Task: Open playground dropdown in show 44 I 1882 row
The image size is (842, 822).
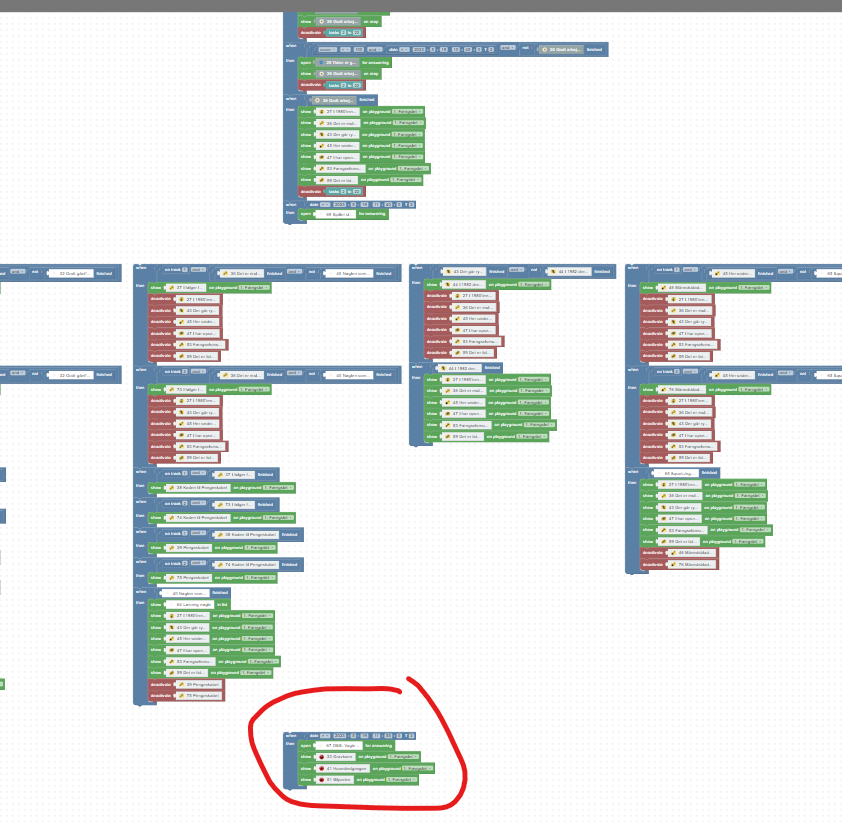Action: [534, 285]
